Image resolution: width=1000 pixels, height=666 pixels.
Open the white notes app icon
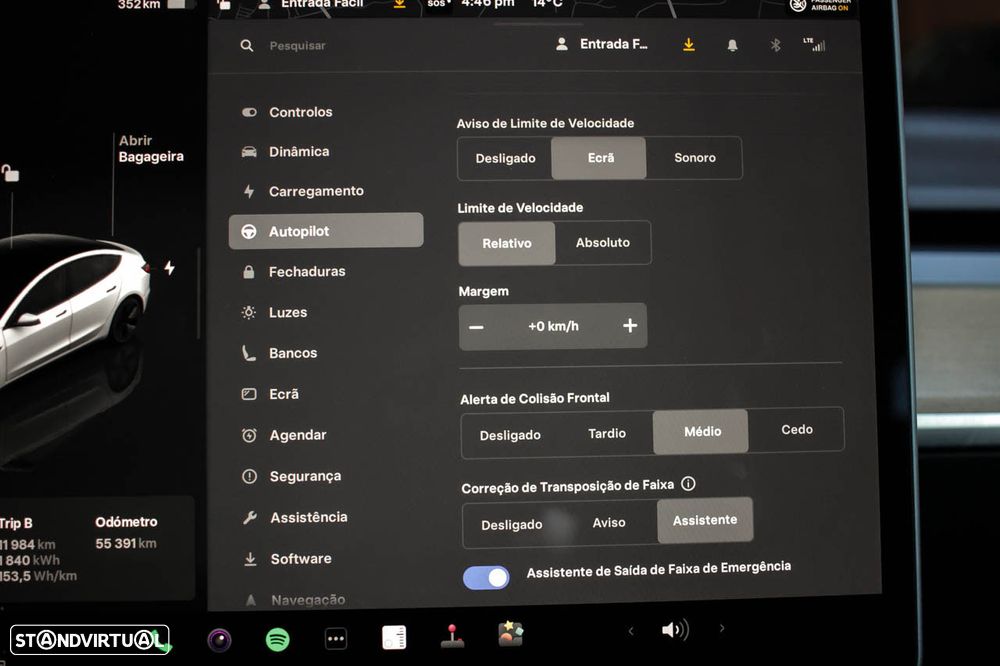coord(394,637)
